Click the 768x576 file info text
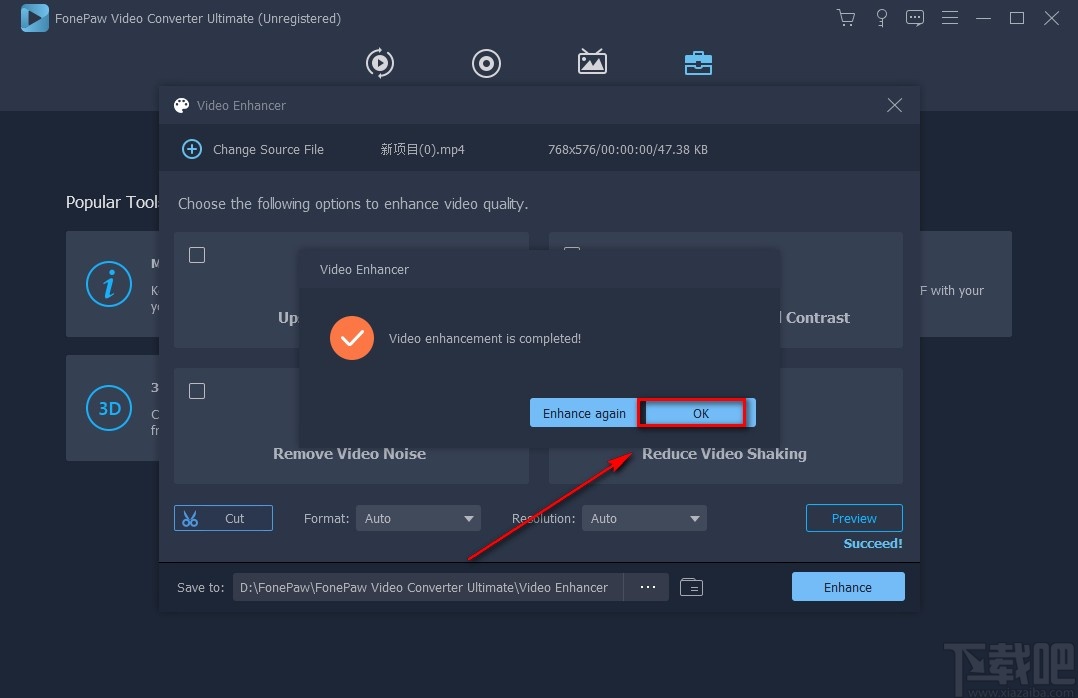 [x=628, y=149]
